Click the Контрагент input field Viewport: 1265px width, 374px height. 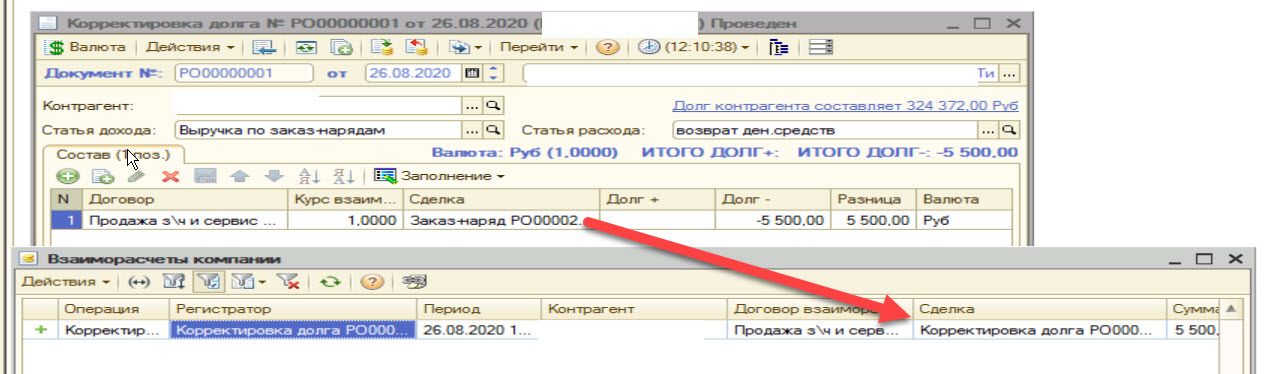coord(317,105)
